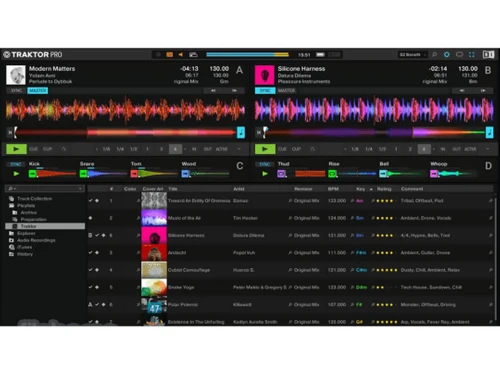Toggle loop ACTIVE on Deck B
The width and height of the screenshot is (500, 375).
click(470, 149)
